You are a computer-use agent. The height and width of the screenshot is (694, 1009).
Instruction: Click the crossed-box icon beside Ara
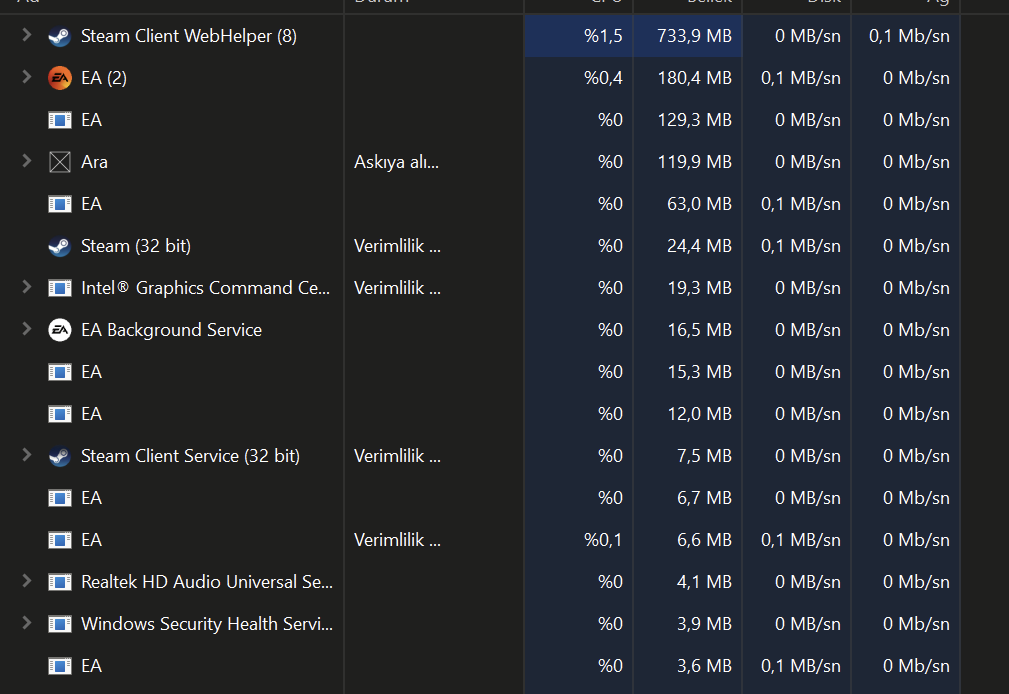[59, 162]
